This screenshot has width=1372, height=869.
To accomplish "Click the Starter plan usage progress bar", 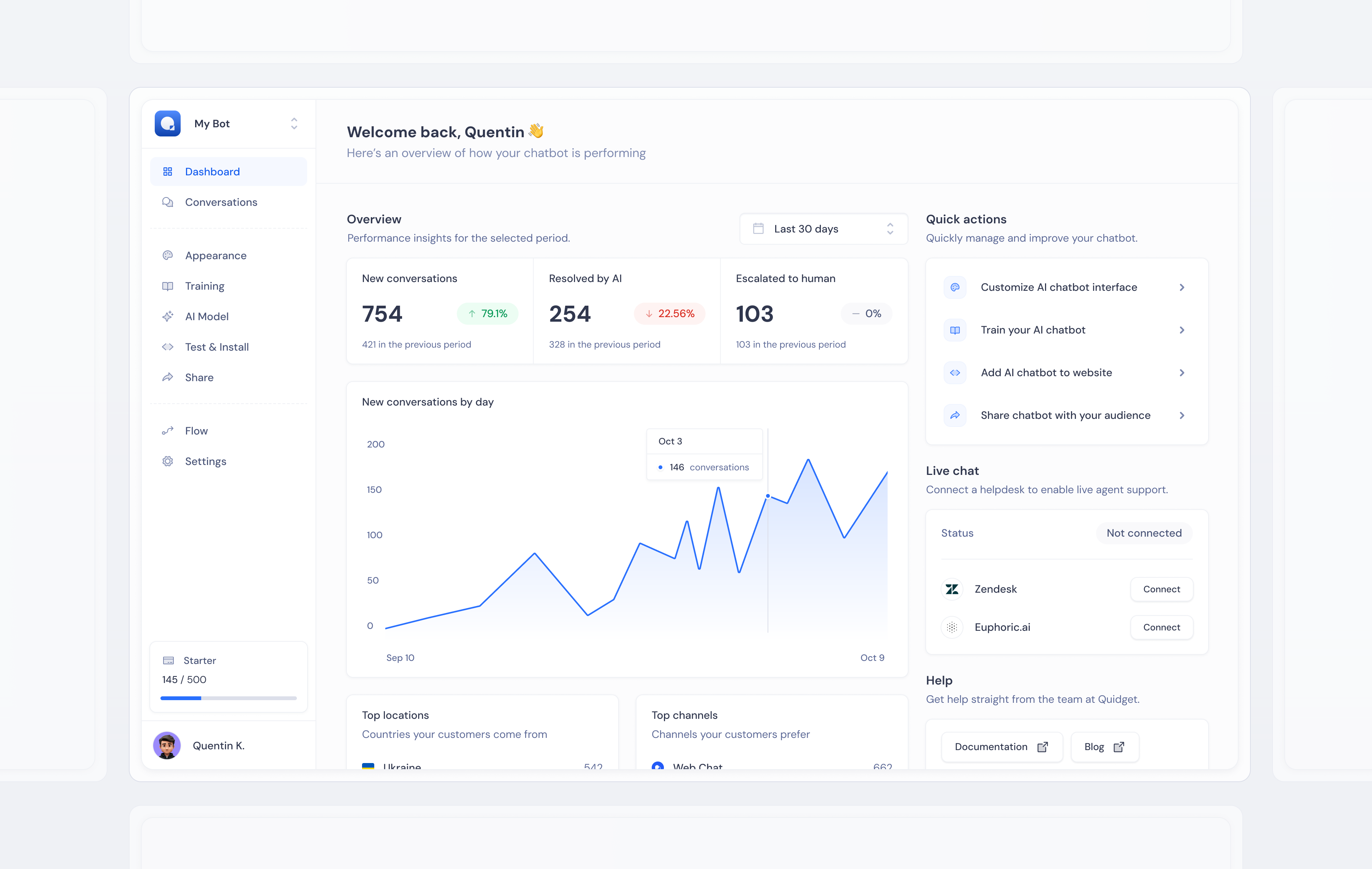I will coord(229,697).
